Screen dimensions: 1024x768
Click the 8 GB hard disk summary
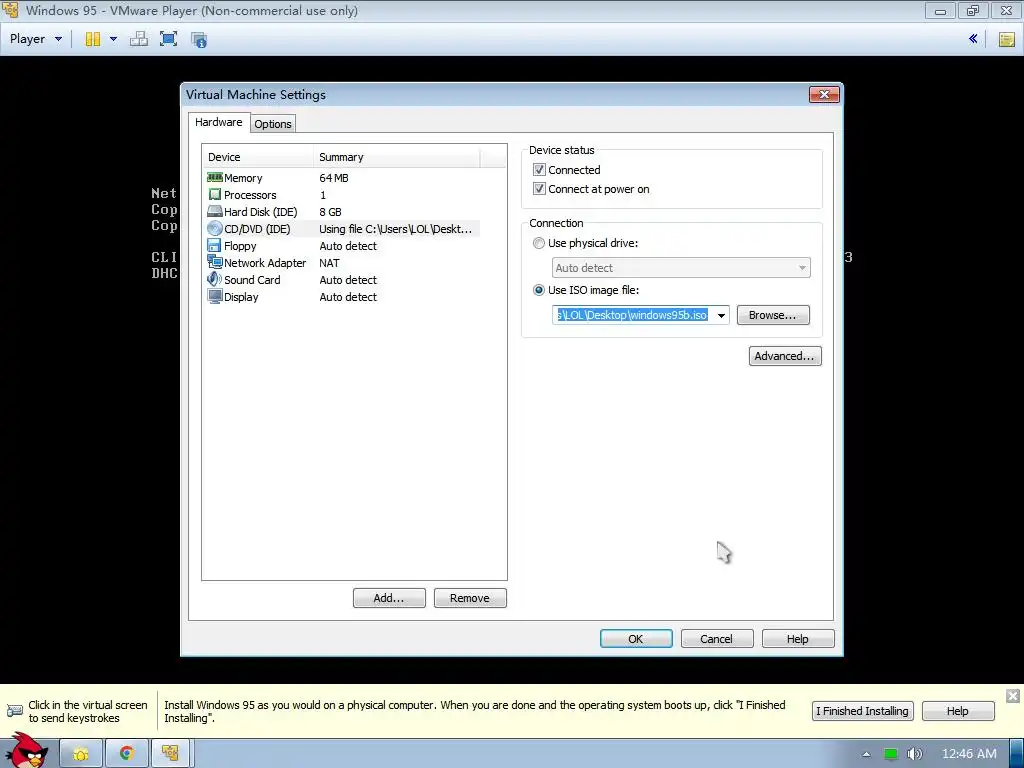(x=330, y=212)
